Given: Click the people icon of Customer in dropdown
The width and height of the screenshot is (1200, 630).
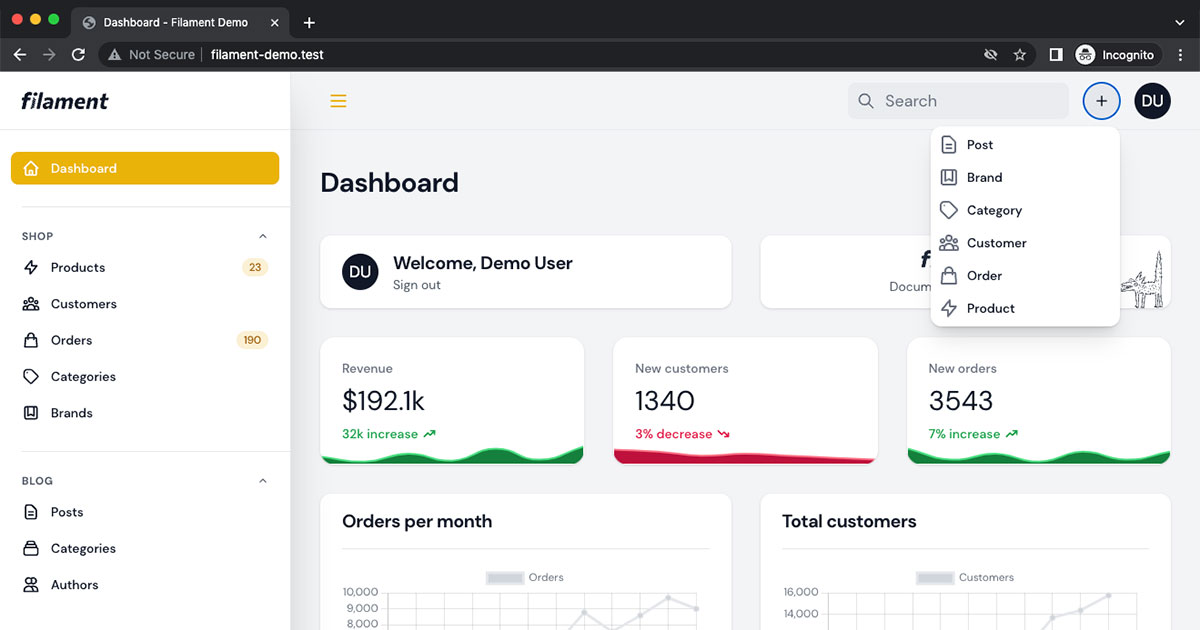Looking at the screenshot, I should [949, 243].
